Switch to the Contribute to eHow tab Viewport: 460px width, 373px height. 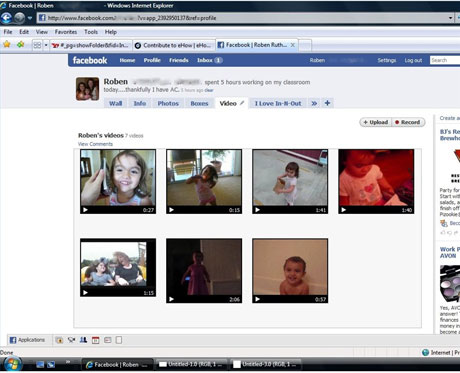(173, 45)
